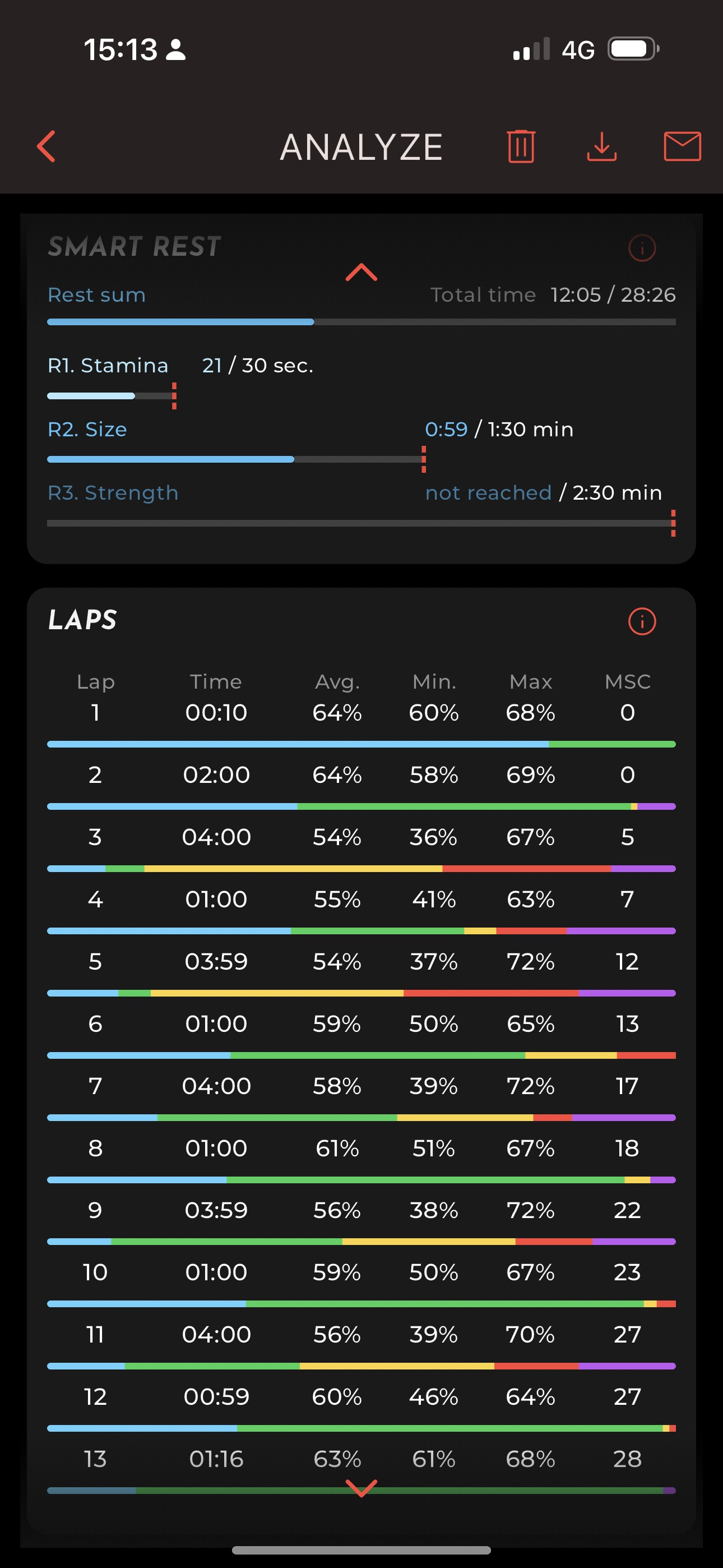The width and height of the screenshot is (723, 1568).
Task: Tap the R3. Strength rest label
Action: pyautogui.click(x=113, y=492)
